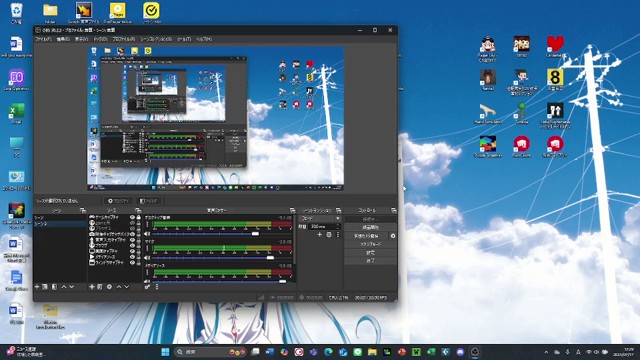The image size is (640, 360).
Task: Open the シーンコレクション(S) menu
Action: [x=156, y=39]
